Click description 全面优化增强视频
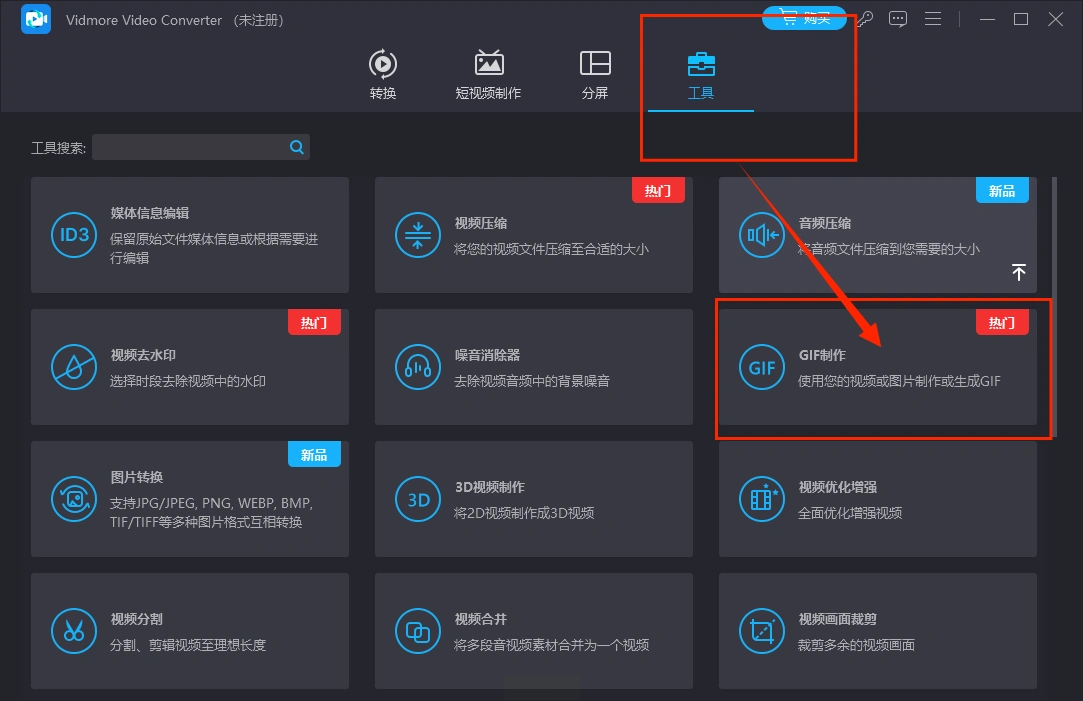The width and height of the screenshot is (1083, 701). tap(850, 513)
